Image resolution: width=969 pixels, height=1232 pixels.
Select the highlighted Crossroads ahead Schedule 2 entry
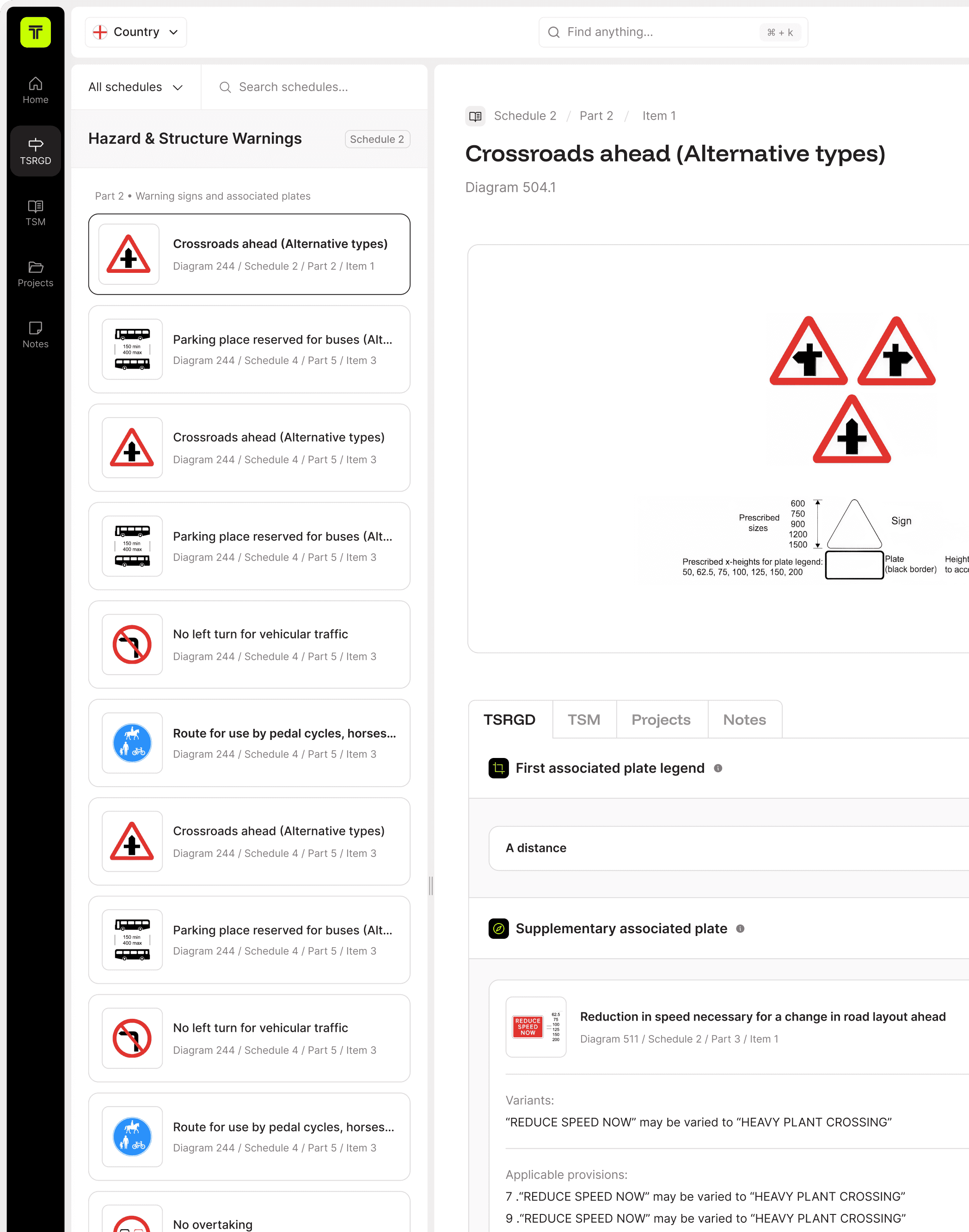click(x=249, y=254)
